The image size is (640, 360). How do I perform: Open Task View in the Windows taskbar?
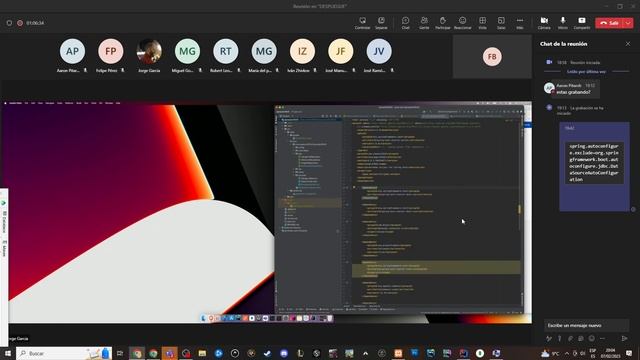point(120,353)
